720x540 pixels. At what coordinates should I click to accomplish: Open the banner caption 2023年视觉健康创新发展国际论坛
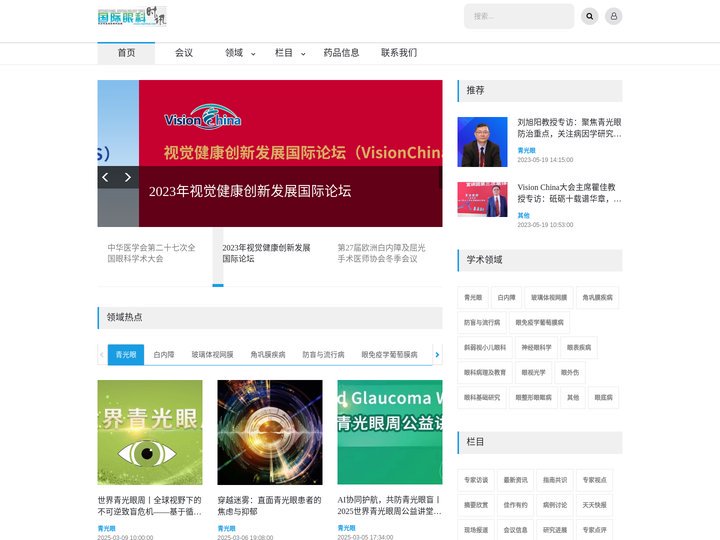250,191
